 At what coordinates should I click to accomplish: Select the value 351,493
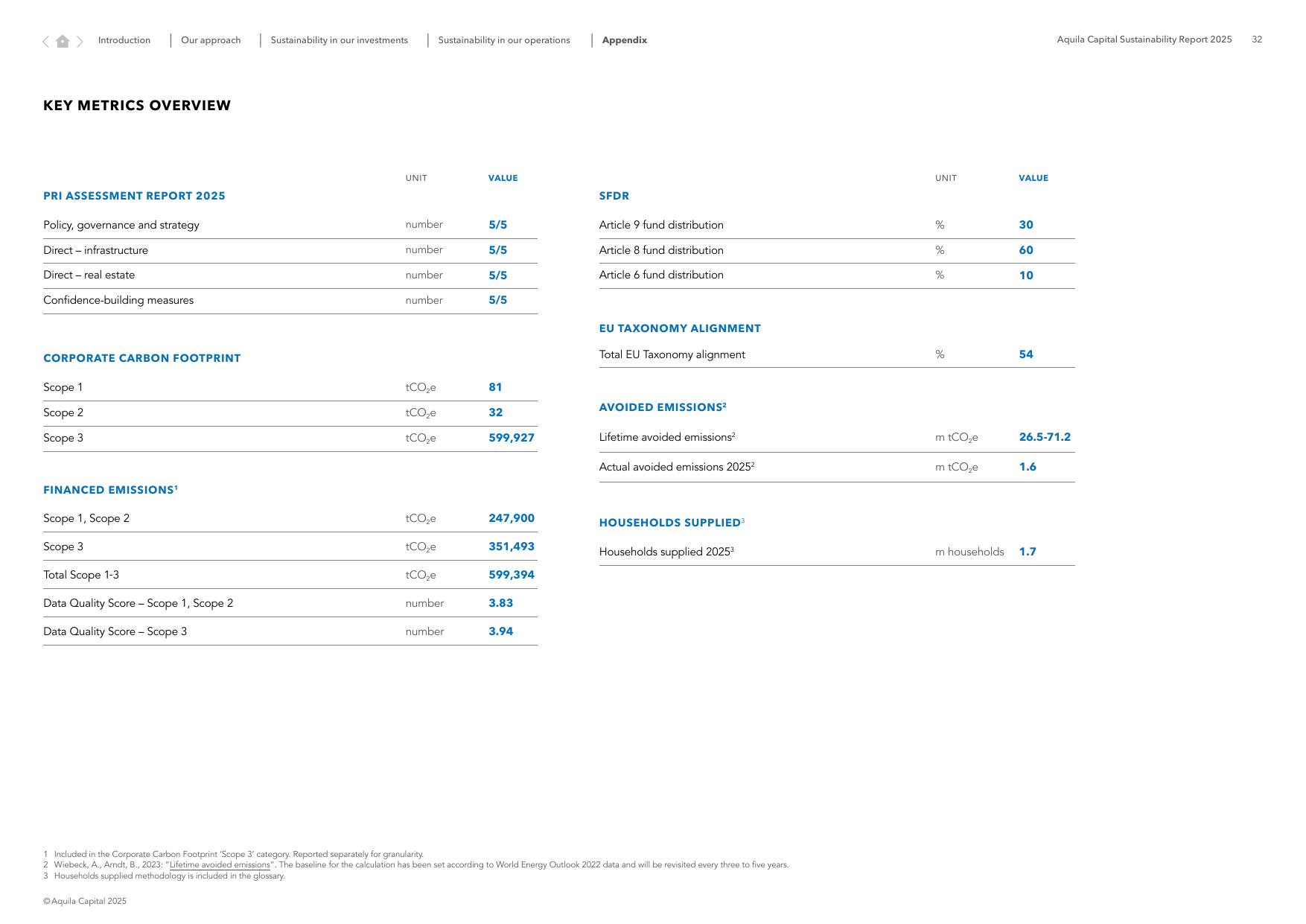(x=512, y=547)
